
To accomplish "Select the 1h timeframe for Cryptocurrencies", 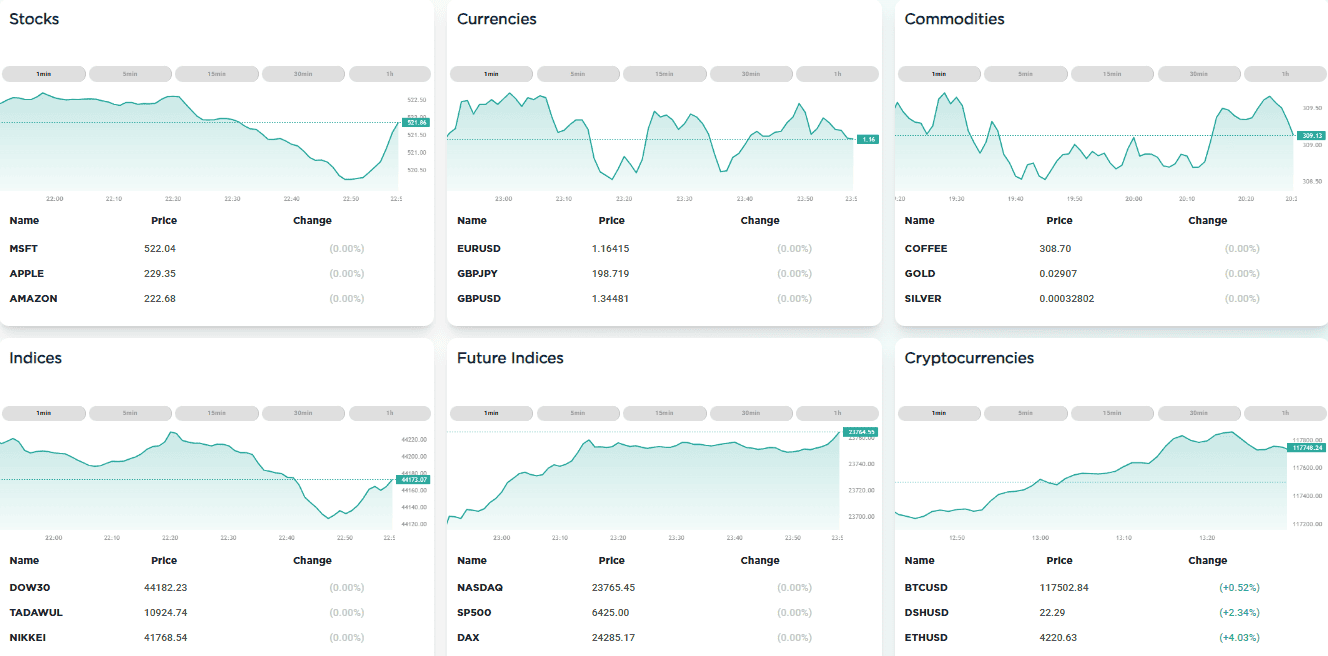I will tap(1285, 412).
